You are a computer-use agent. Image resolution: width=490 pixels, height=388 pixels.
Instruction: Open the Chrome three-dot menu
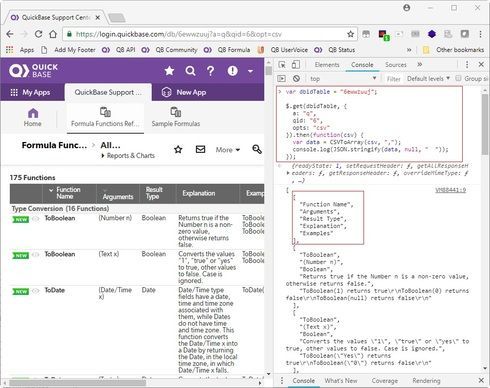coord(480,34)
